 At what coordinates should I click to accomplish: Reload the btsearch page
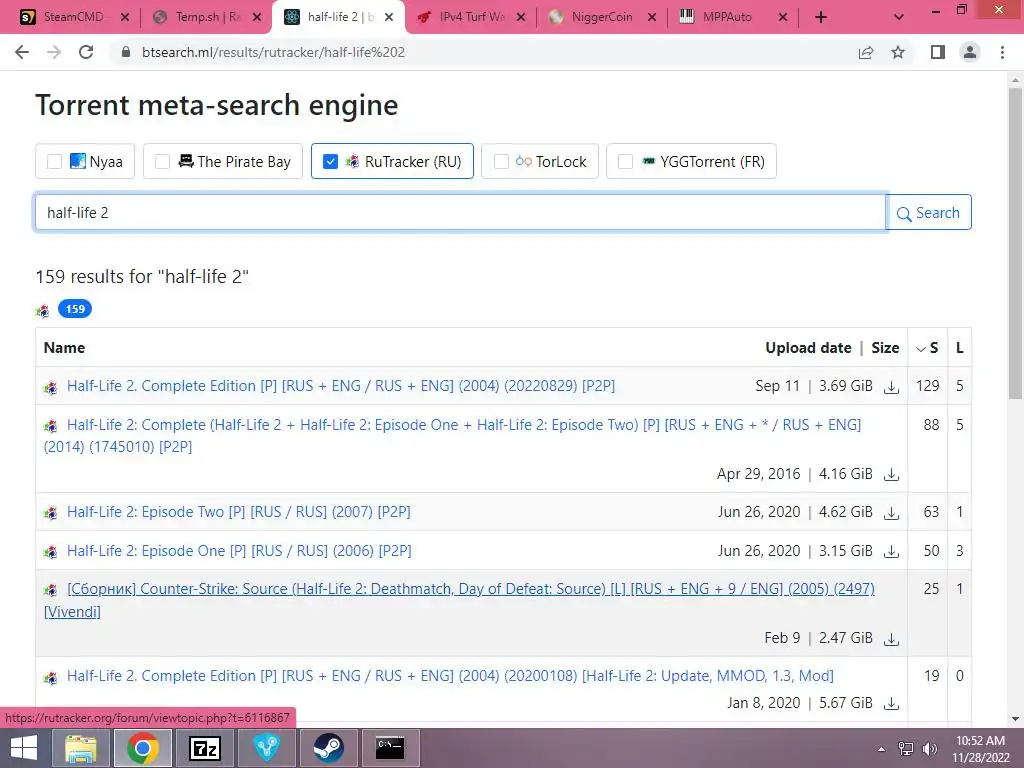pyautogui.click(x=86, y=52)
